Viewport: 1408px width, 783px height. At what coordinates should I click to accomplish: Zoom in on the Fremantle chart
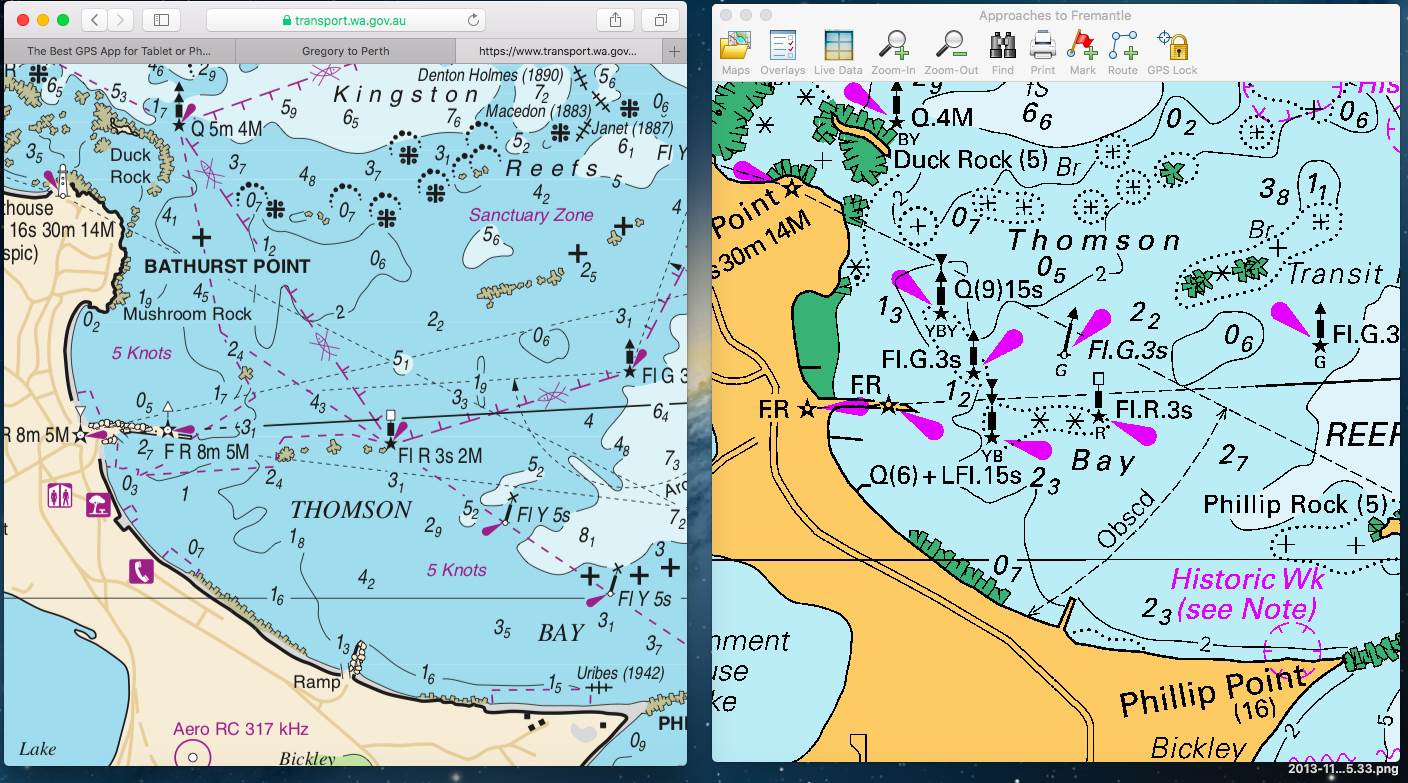pyautogui.click(x=892, y=47)
